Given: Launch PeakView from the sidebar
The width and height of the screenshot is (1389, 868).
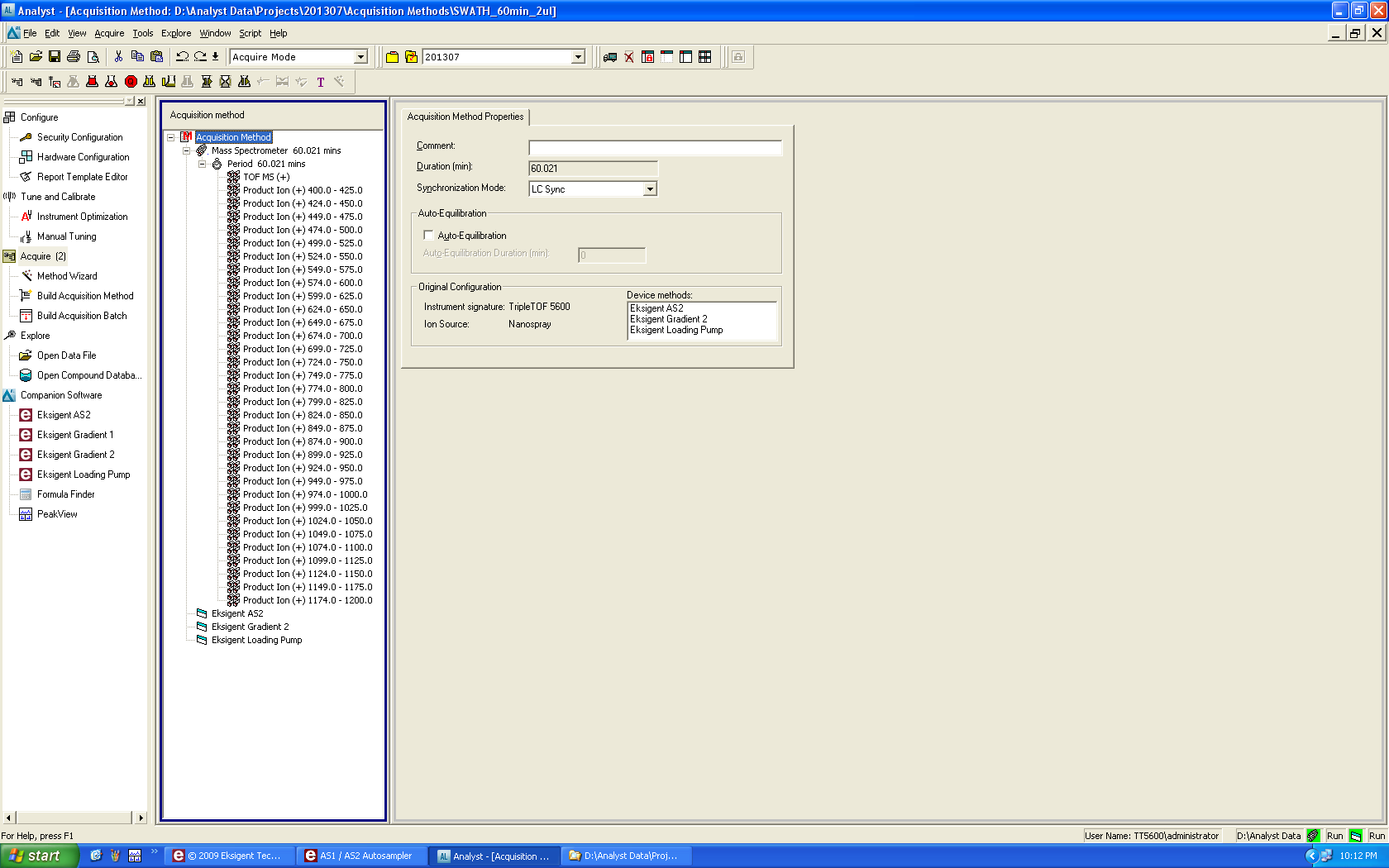Looking at the screenshot, I should 57,514.
